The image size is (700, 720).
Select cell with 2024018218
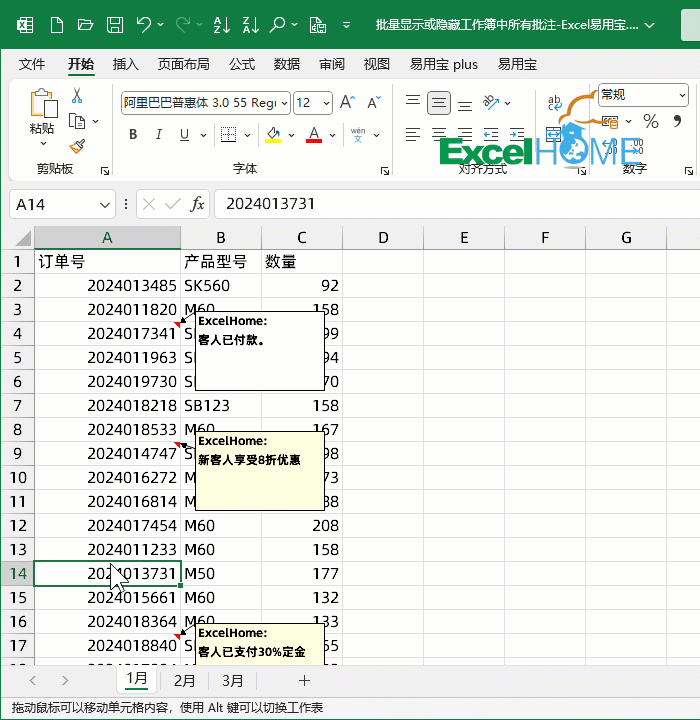107,405
